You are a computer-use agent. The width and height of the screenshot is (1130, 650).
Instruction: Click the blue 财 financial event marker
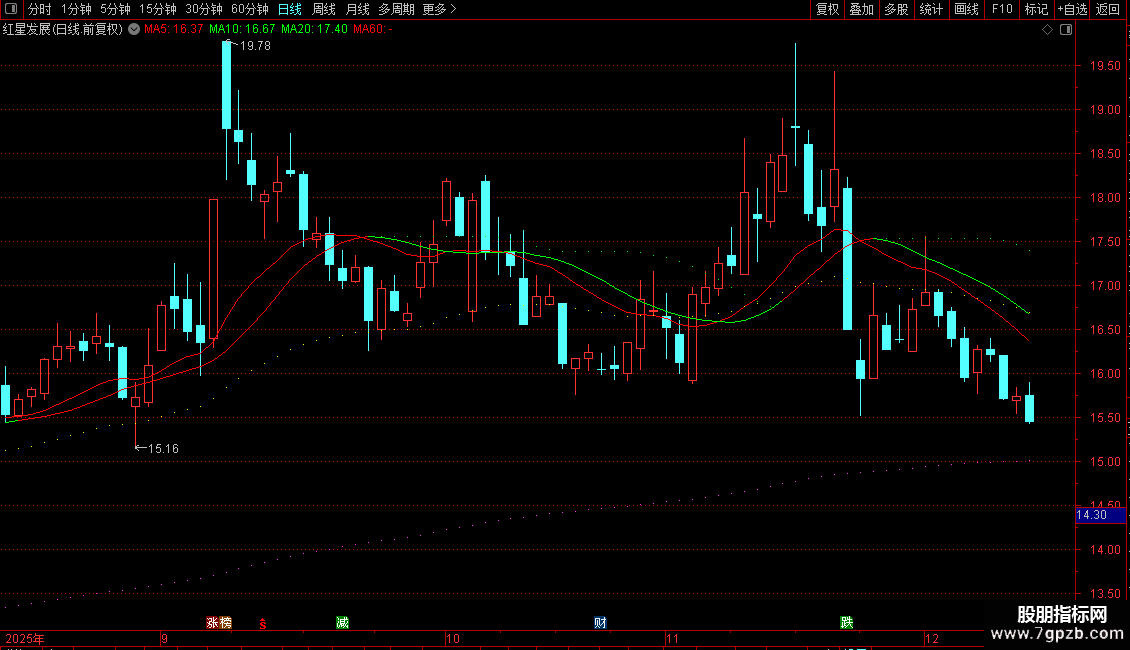[x=600, y=623]
